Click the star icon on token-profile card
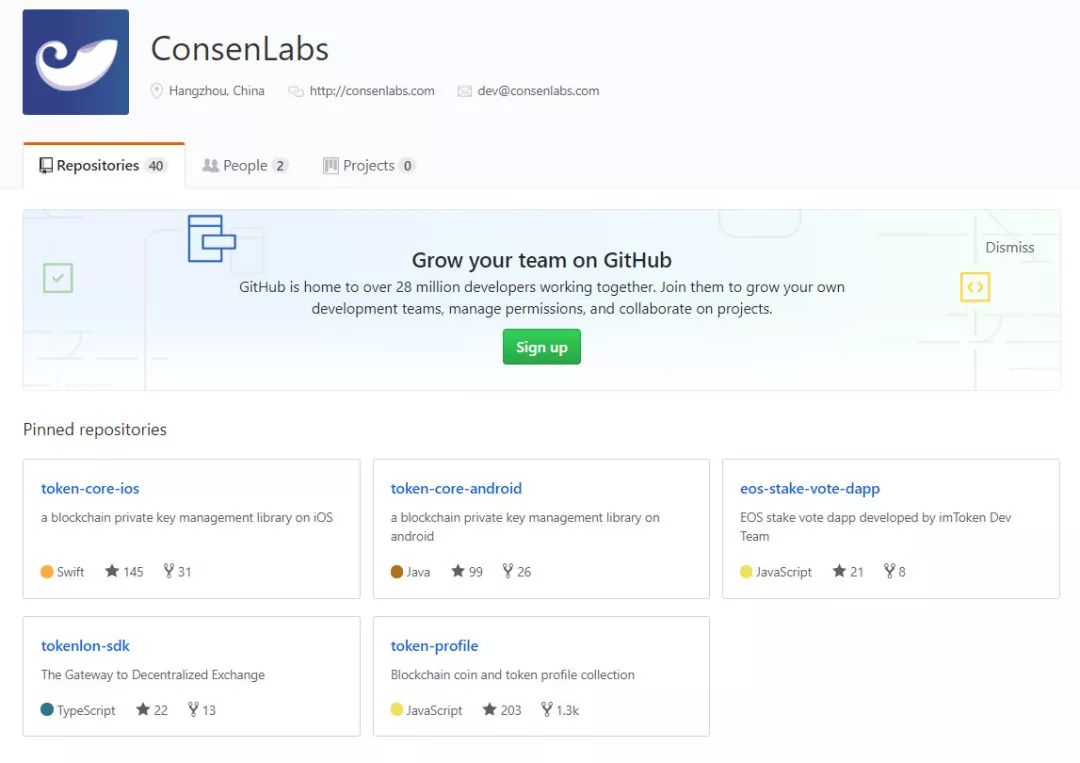 pyautogui.click(x=489, y=710)
